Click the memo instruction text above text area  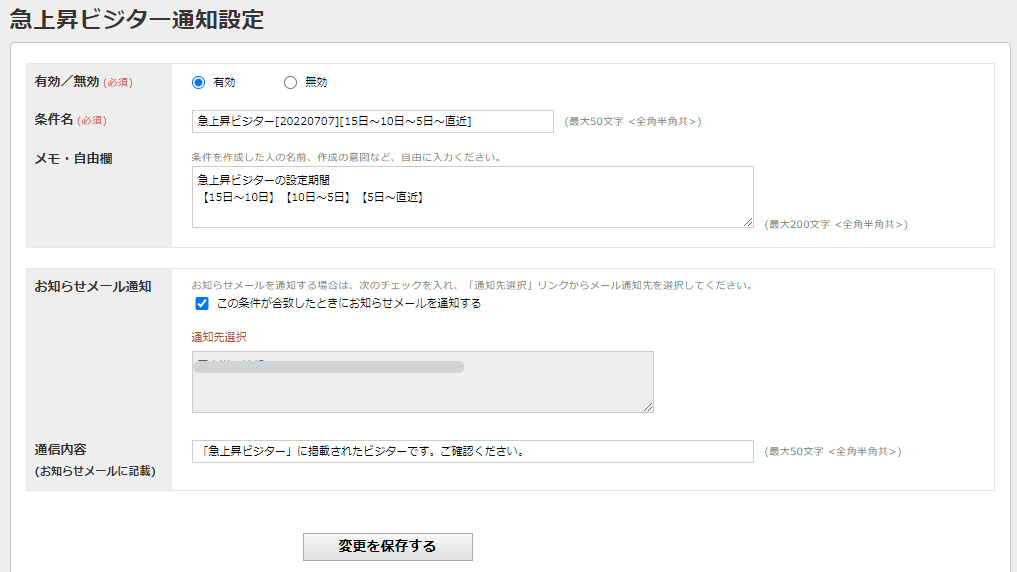pos(346,157)
